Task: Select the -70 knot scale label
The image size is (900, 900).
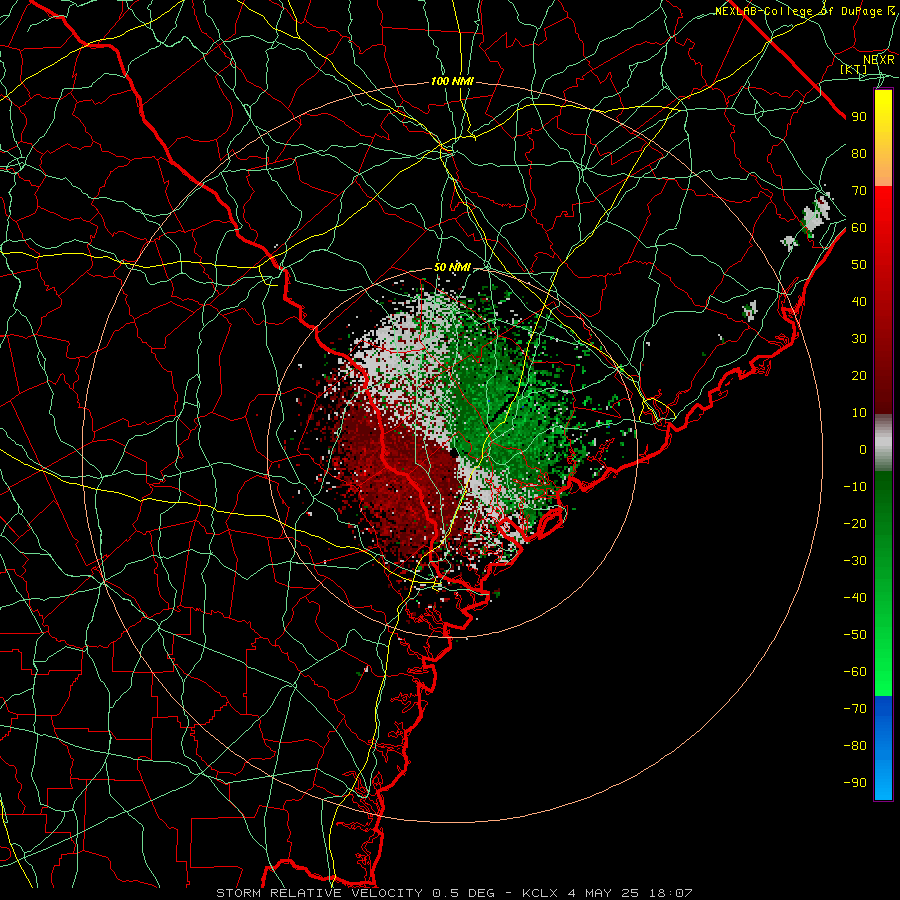Action: [855, 709]
